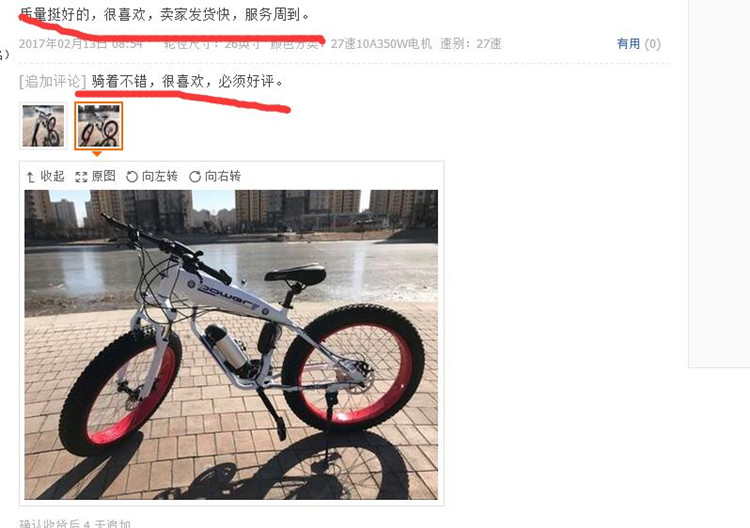
Task: Click the 27速10A350W电机 specification text
Action: [381, 44]
